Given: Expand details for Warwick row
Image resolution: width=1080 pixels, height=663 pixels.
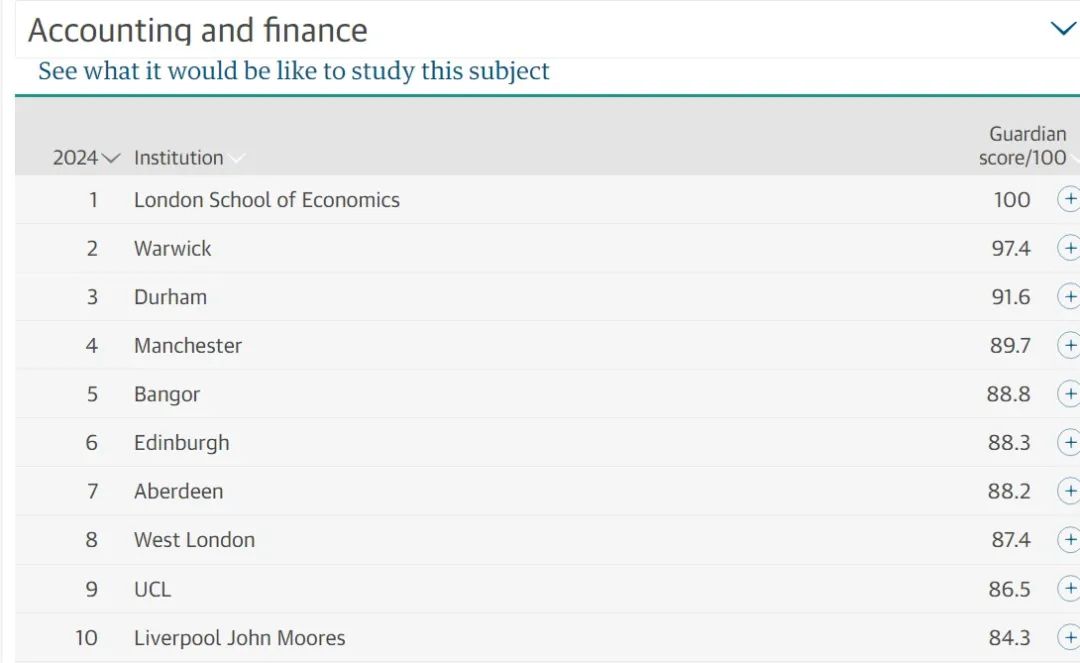Looking at the screenshot, I should 1069,248.
